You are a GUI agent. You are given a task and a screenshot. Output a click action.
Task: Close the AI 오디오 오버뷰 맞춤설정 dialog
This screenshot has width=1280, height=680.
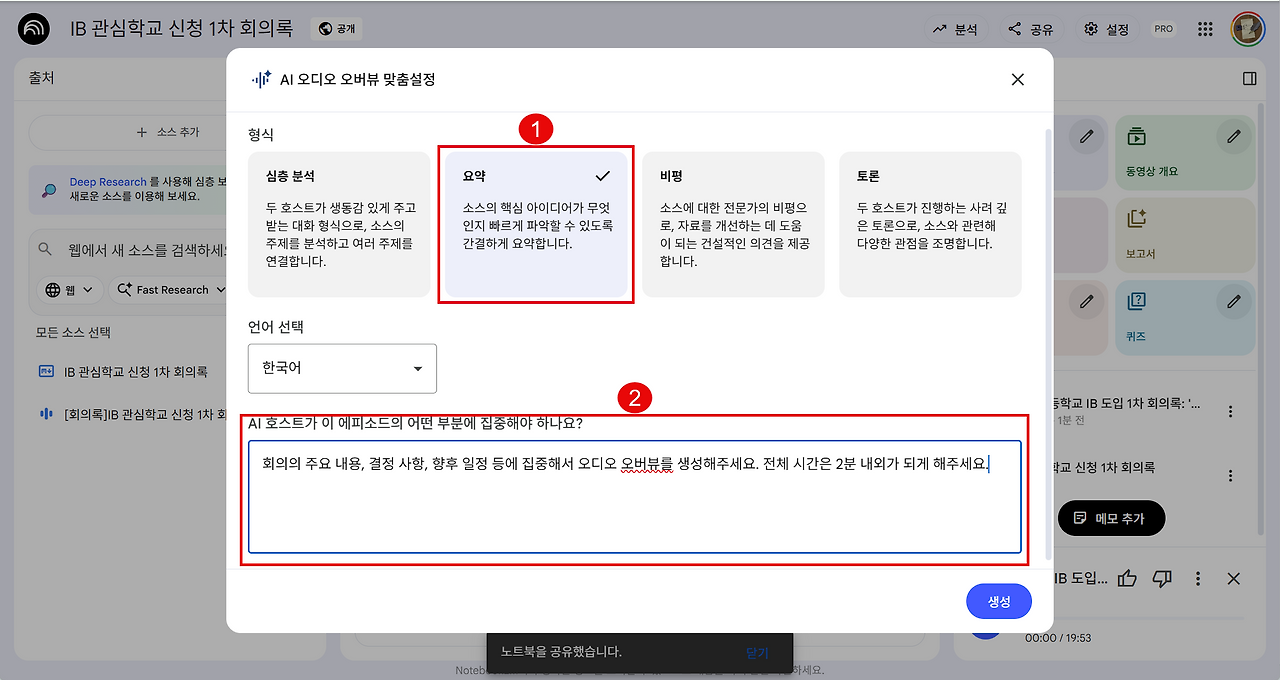pyautogui.click(x=1017, y=80)
